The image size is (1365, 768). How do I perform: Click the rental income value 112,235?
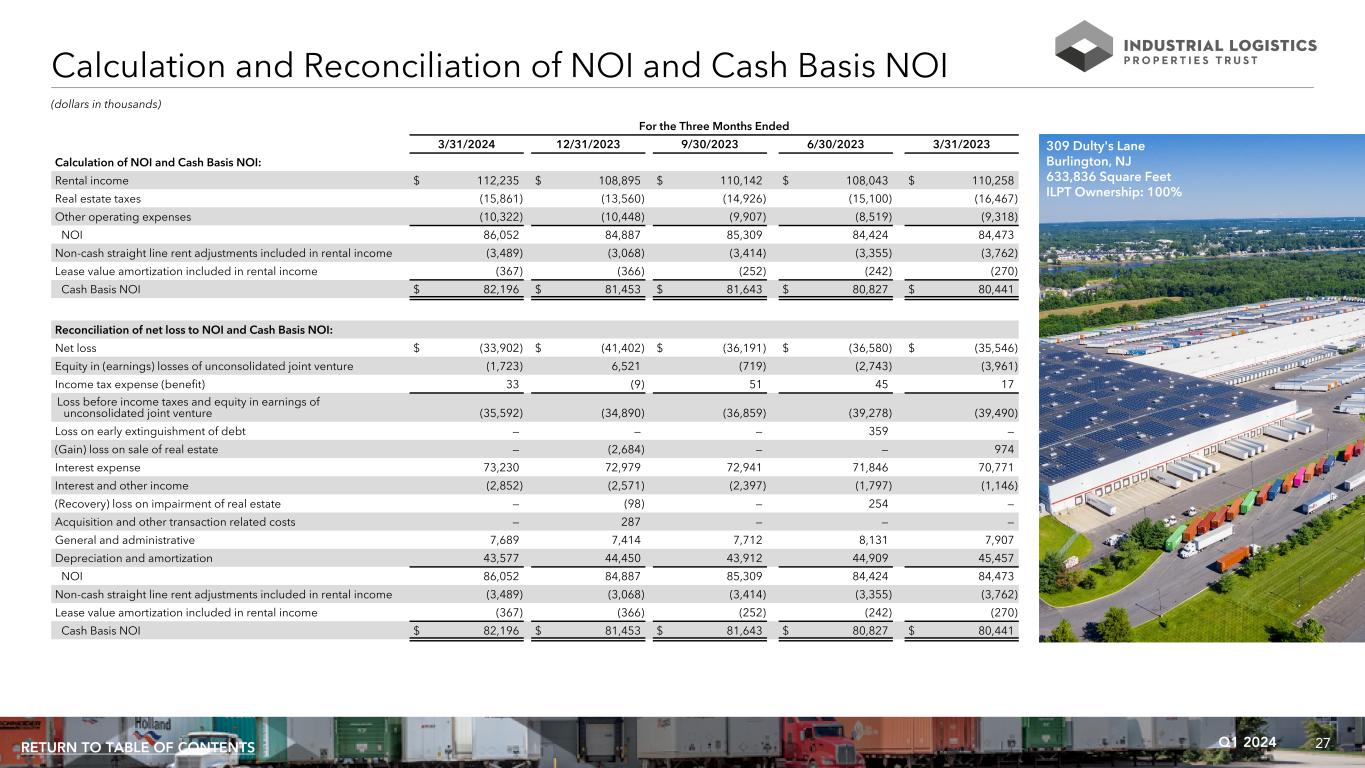(x=495, y=181)
